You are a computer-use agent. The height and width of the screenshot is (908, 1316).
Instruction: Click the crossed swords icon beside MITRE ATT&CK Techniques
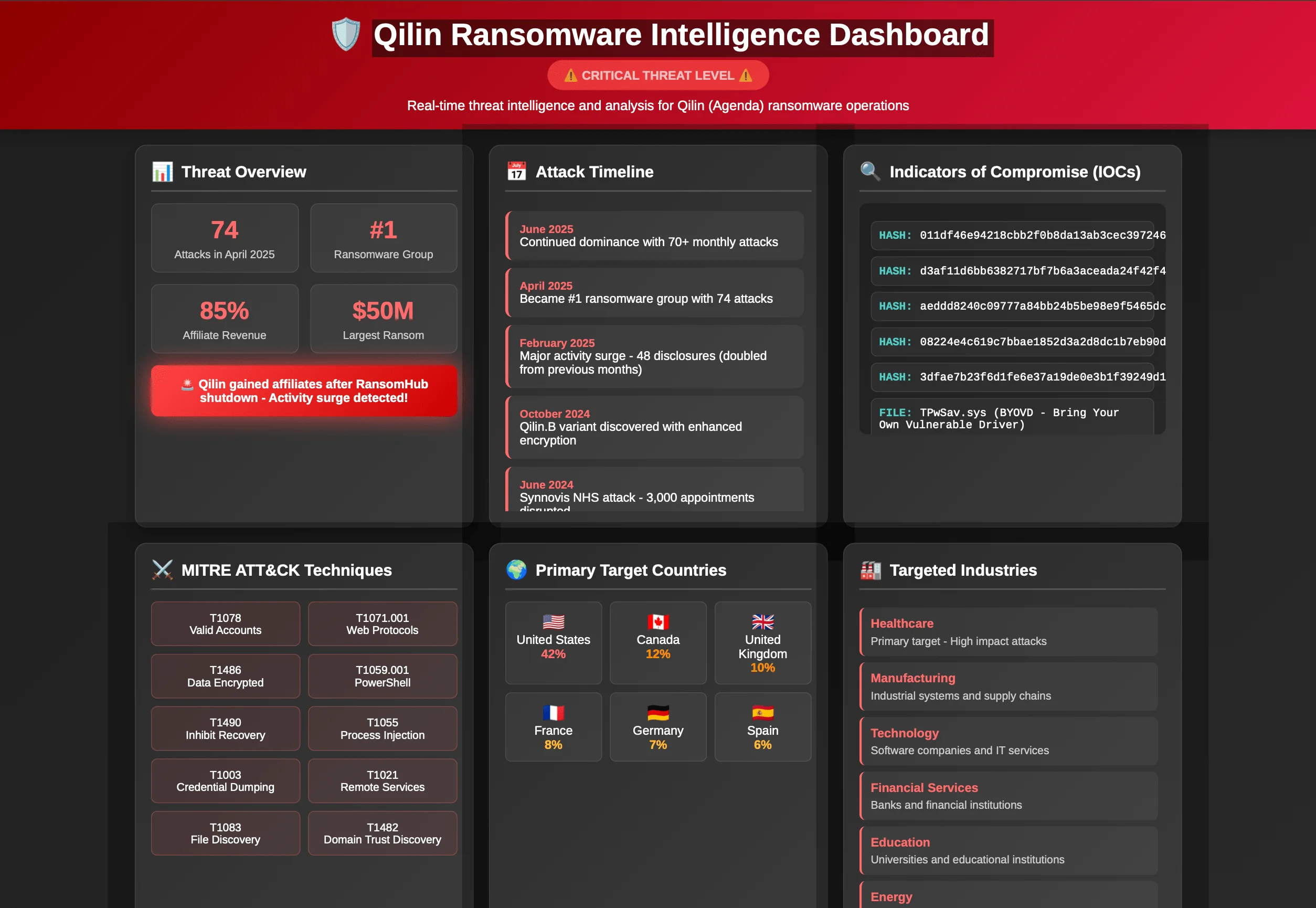coord(163,569)
